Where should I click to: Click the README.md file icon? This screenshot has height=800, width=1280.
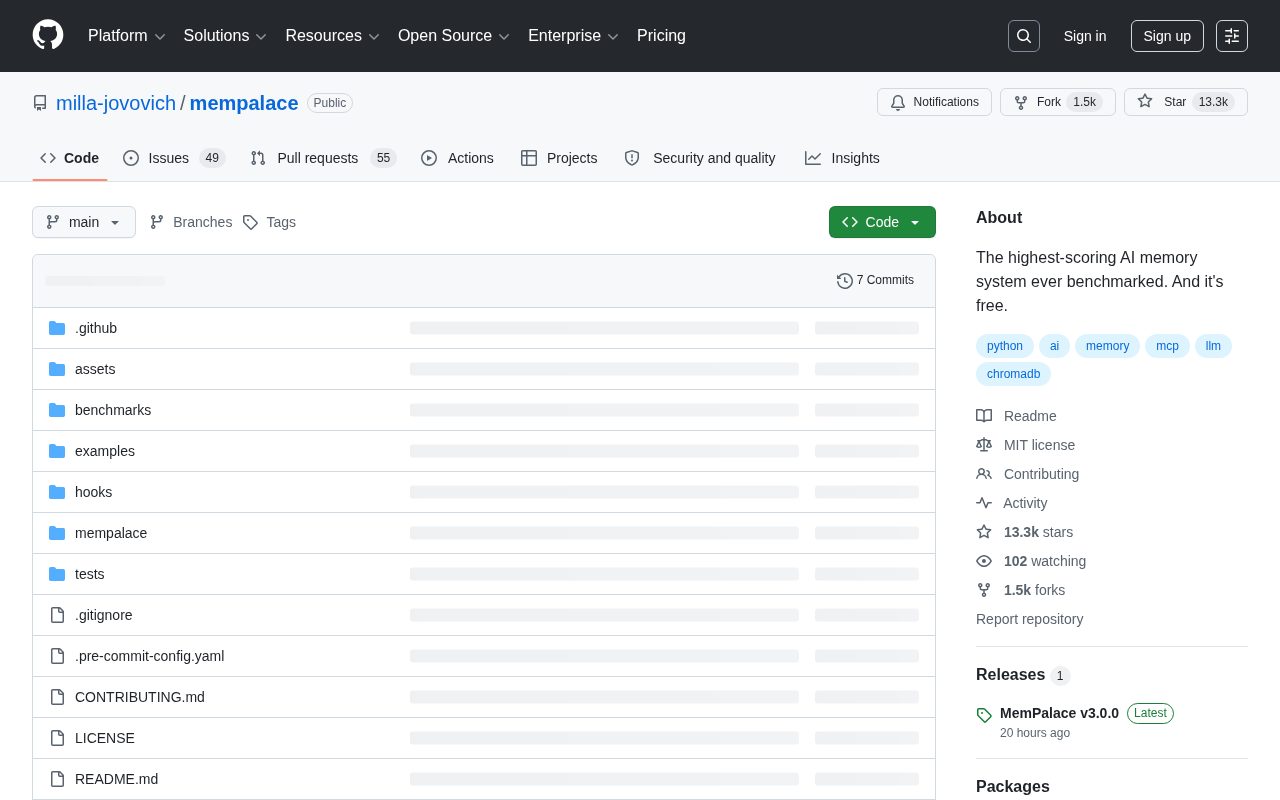pos(57,779)
